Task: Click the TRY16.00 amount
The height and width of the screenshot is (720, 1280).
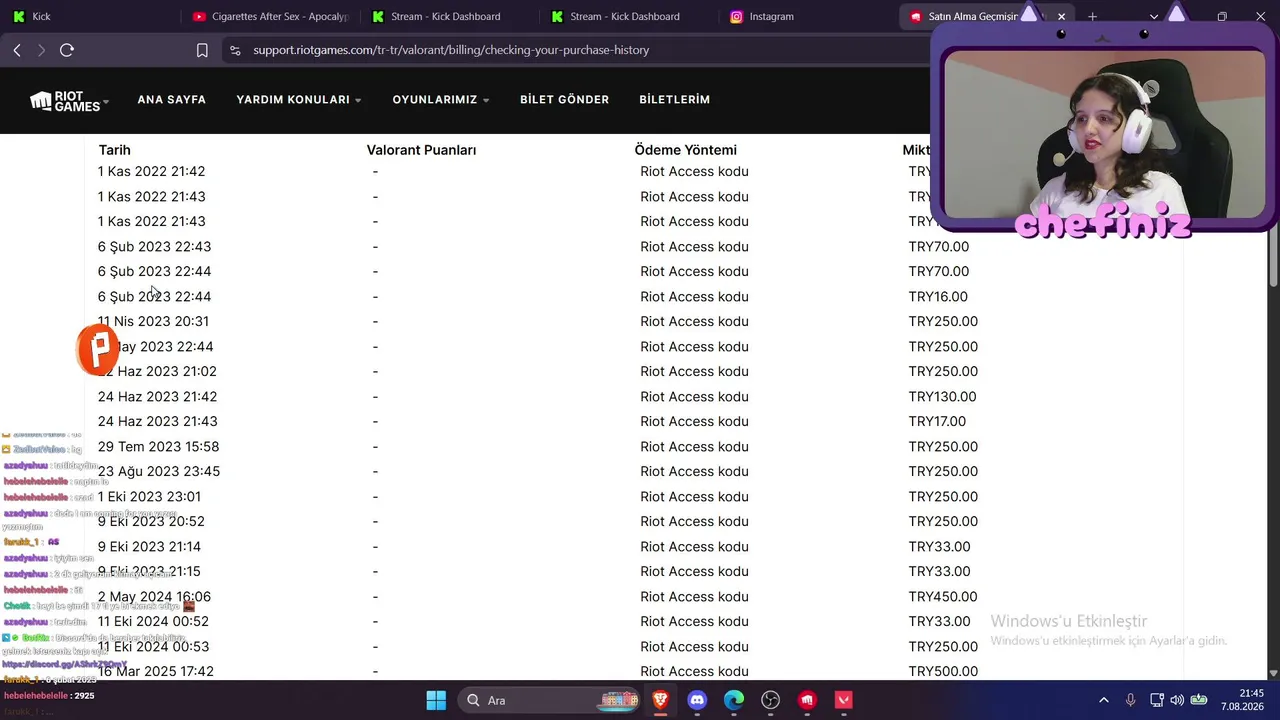Action: pos(938,296)
